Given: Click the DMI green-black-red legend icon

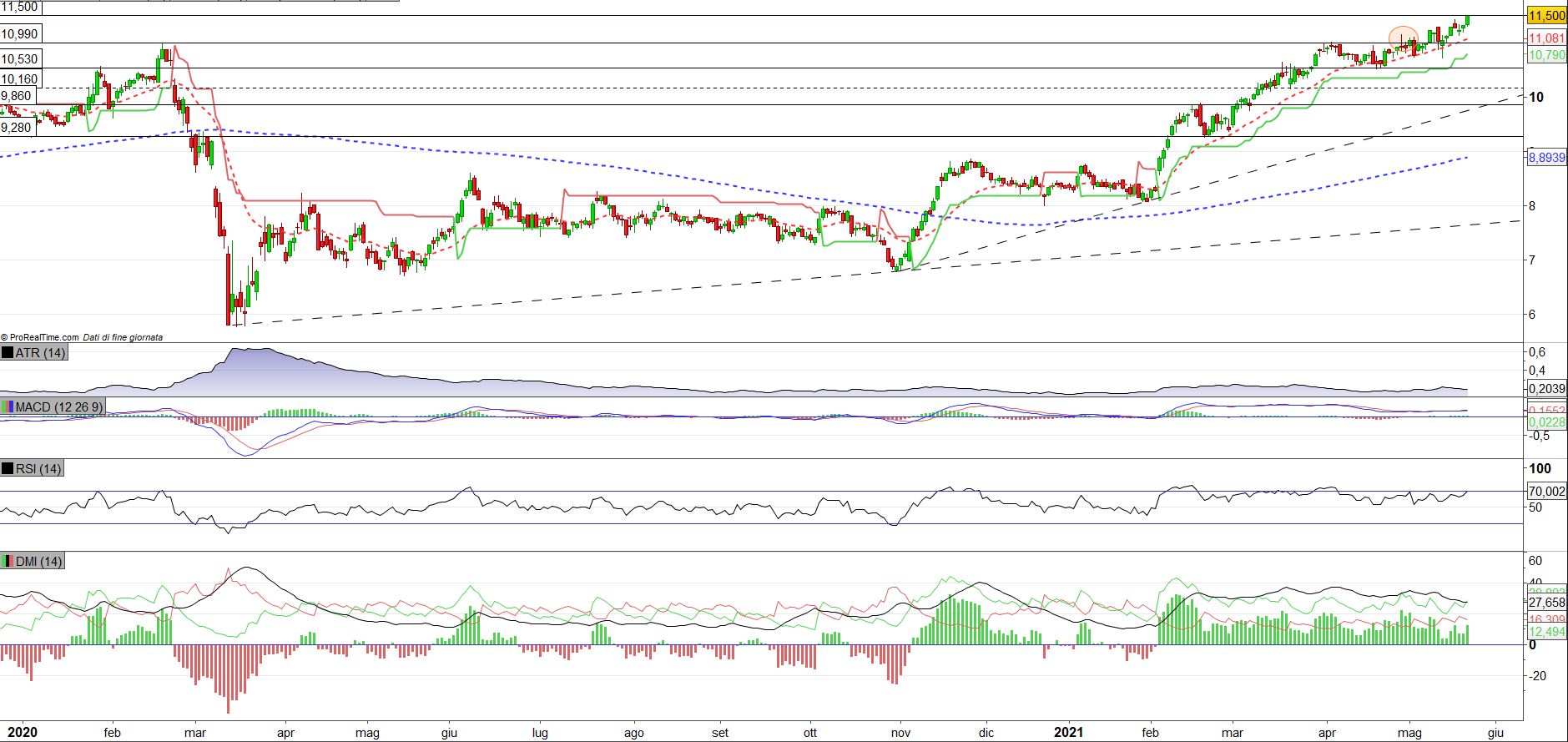Looking at the screenshot, I should pyautogui.click(x=8, y=562).
